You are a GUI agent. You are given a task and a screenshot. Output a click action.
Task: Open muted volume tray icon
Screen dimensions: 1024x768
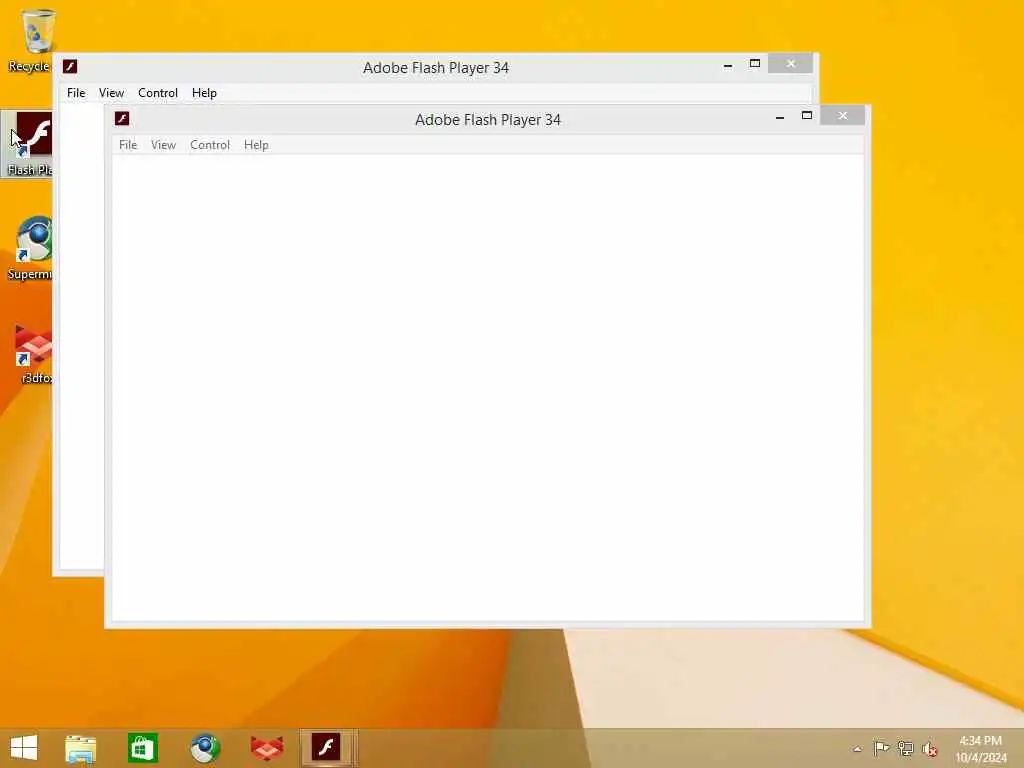(x=930, y=749)
